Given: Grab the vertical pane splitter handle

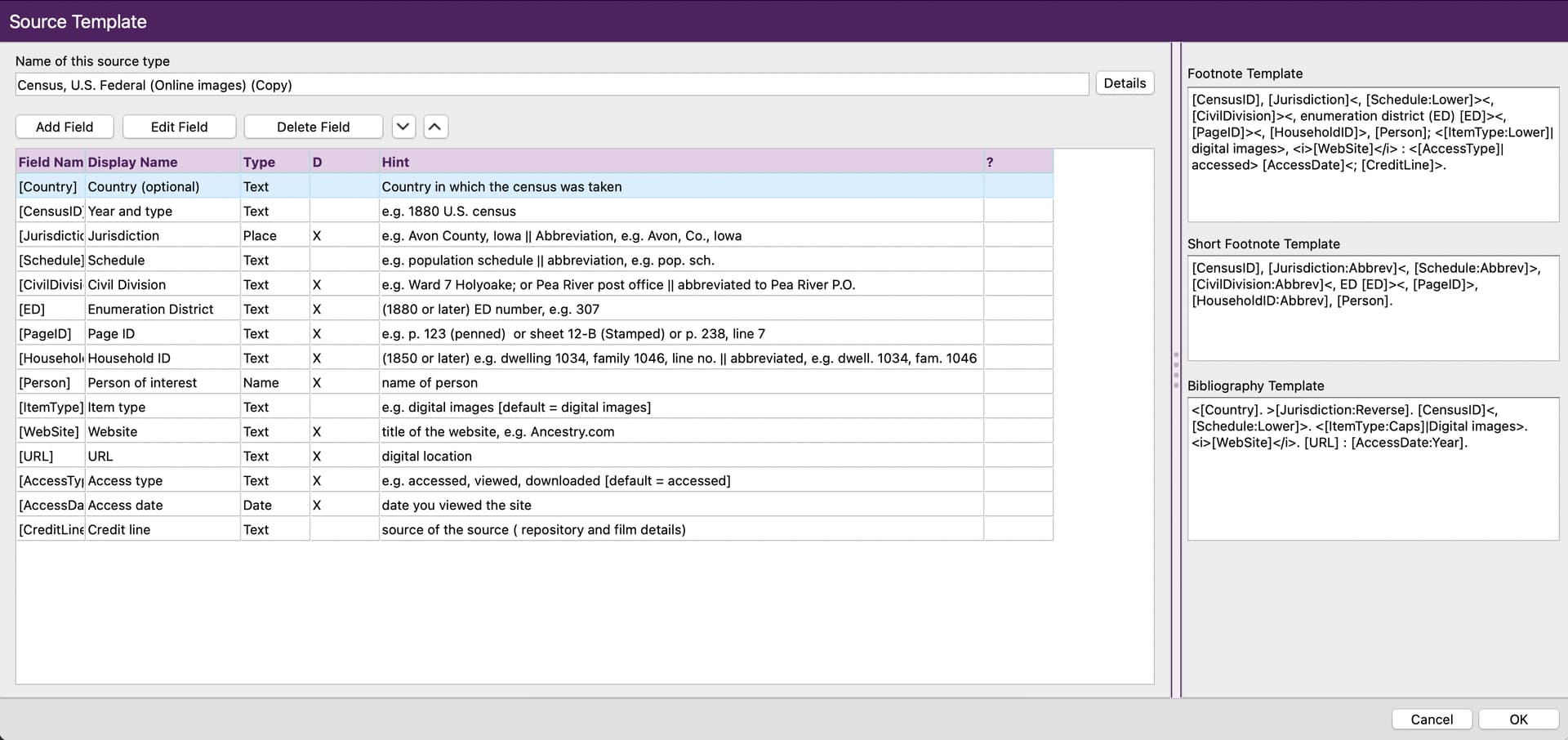Looking at the screenshot, I should pyautogui.click(x=1176, y=370).
